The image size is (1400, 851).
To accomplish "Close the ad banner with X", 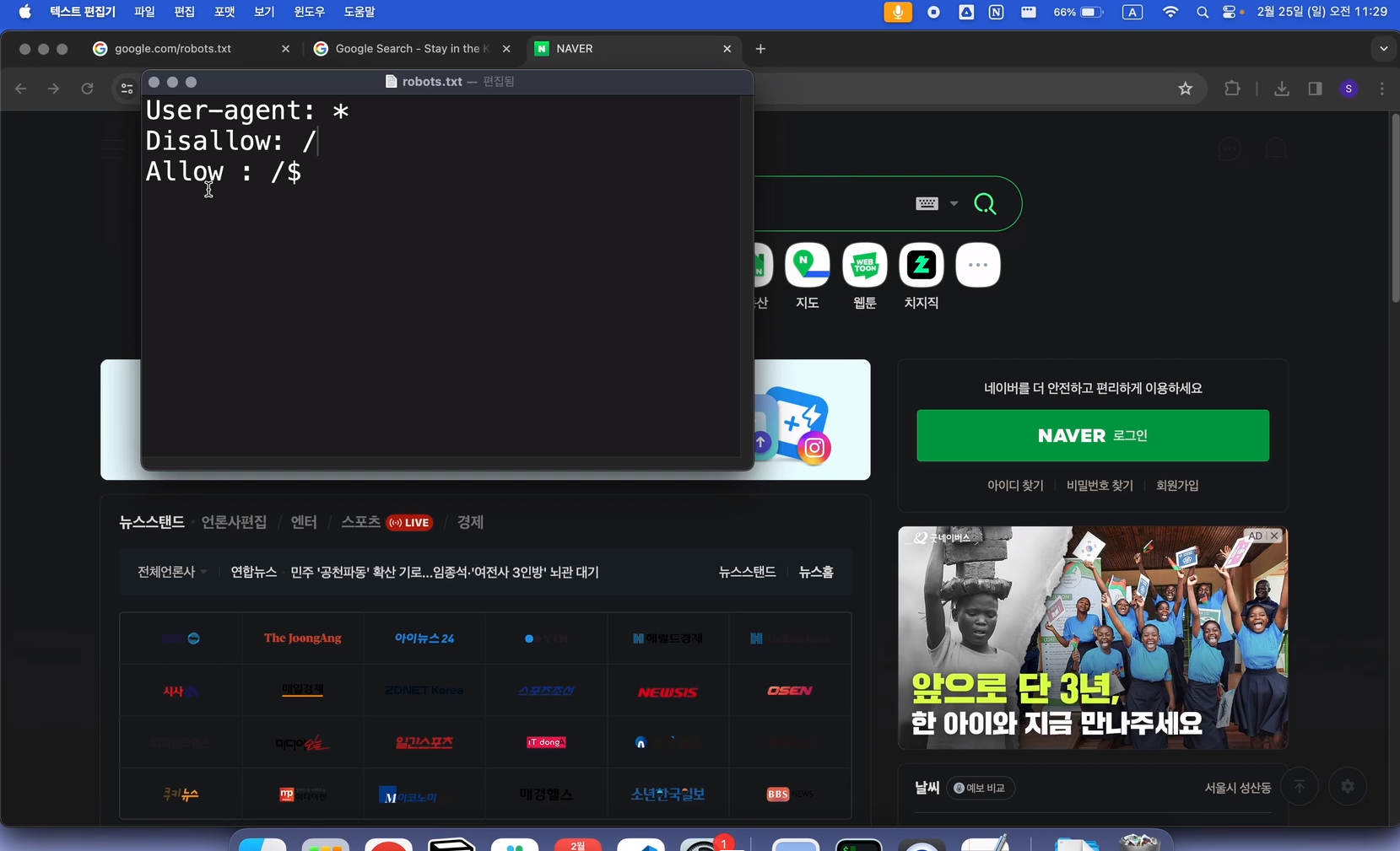I will tap(1274, 536).
